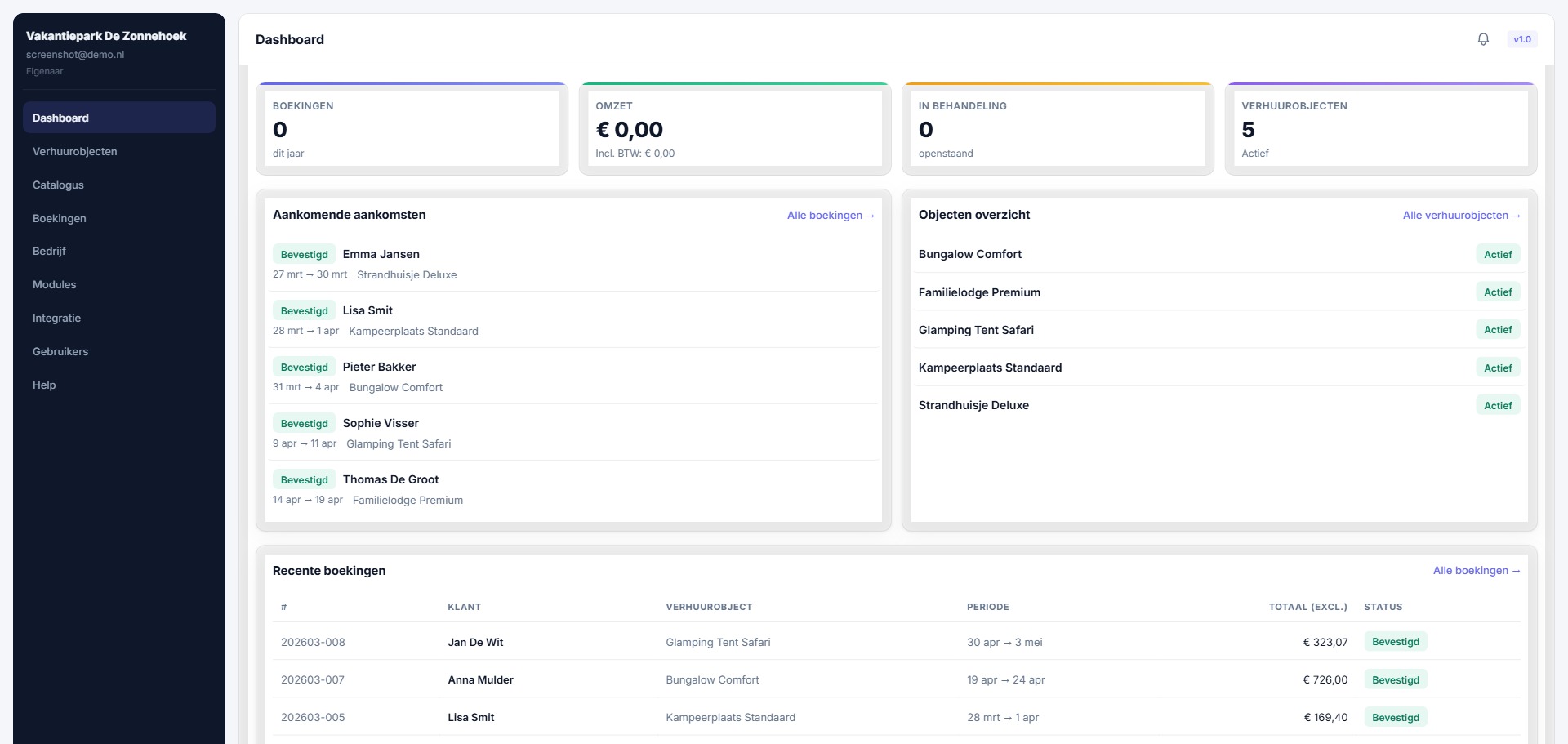The width and height of the screenshot is (1568, 744).
Task: Click the Bevestigd badge for Emma Jansen
Action: [304, 254]
